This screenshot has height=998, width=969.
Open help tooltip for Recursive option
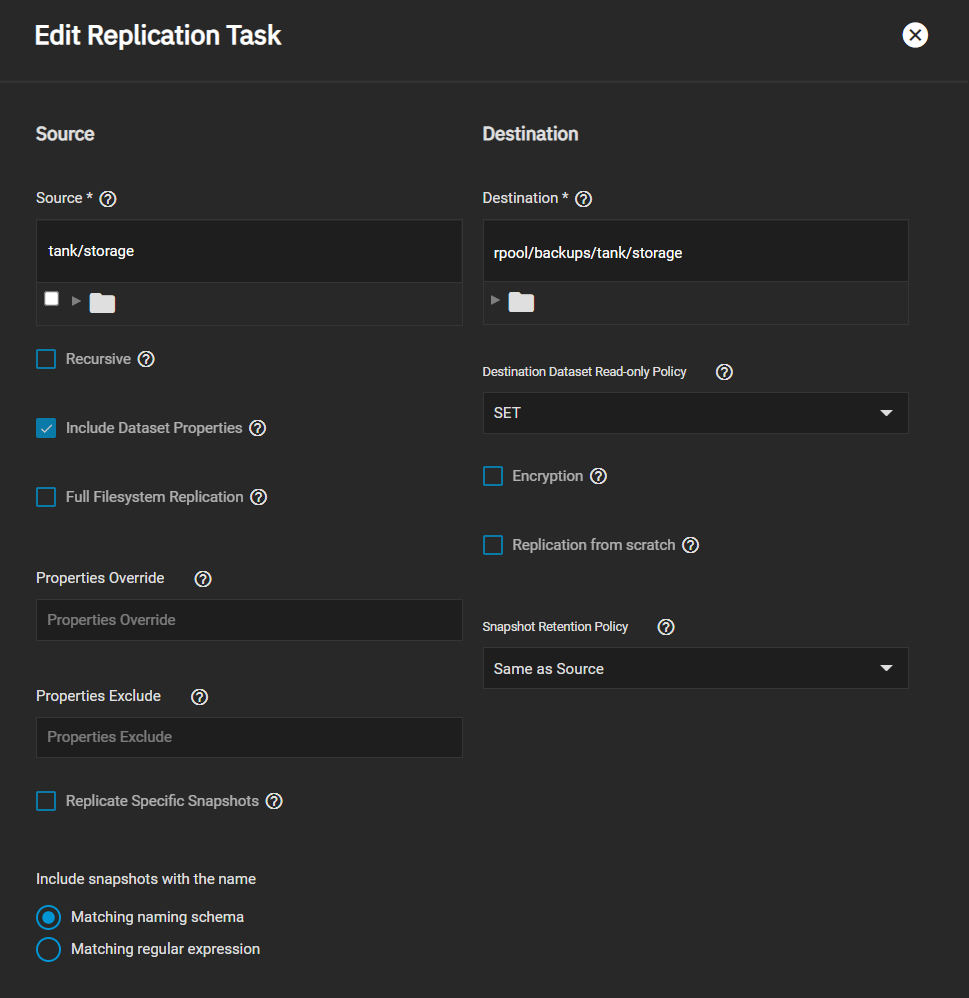pyautogui.click(x=146, y=359)
